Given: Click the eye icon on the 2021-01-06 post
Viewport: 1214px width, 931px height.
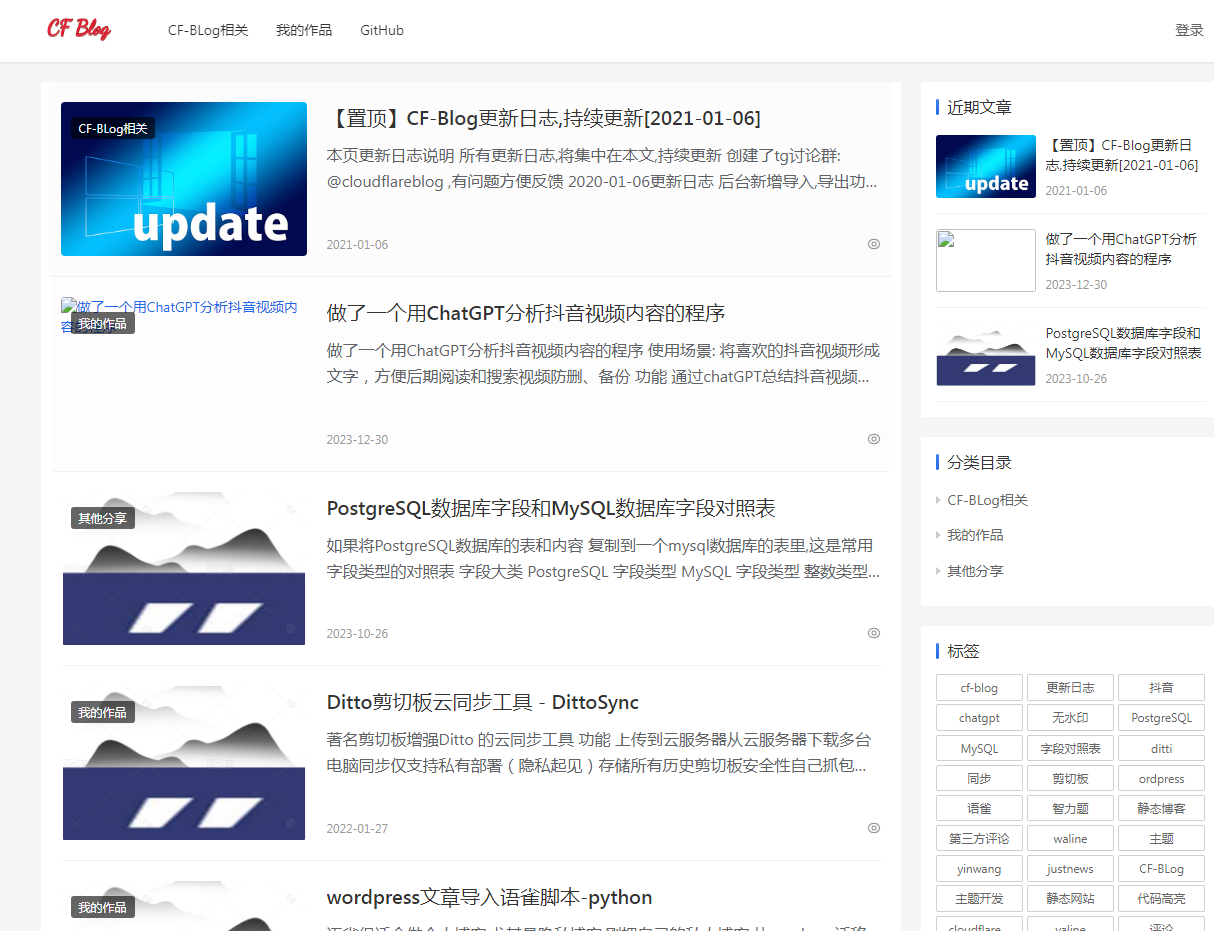Looking at the screenshot, I should [874, 244].
